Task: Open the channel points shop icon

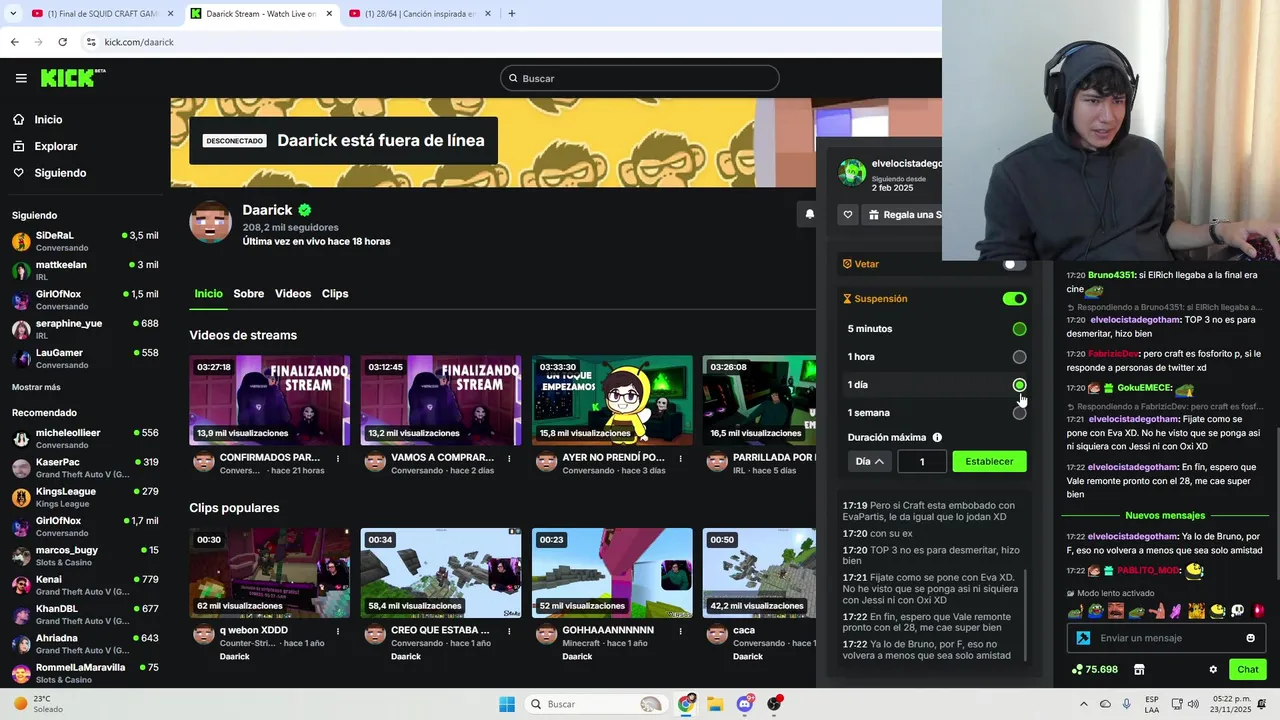Action: (x=1138, y=670)
